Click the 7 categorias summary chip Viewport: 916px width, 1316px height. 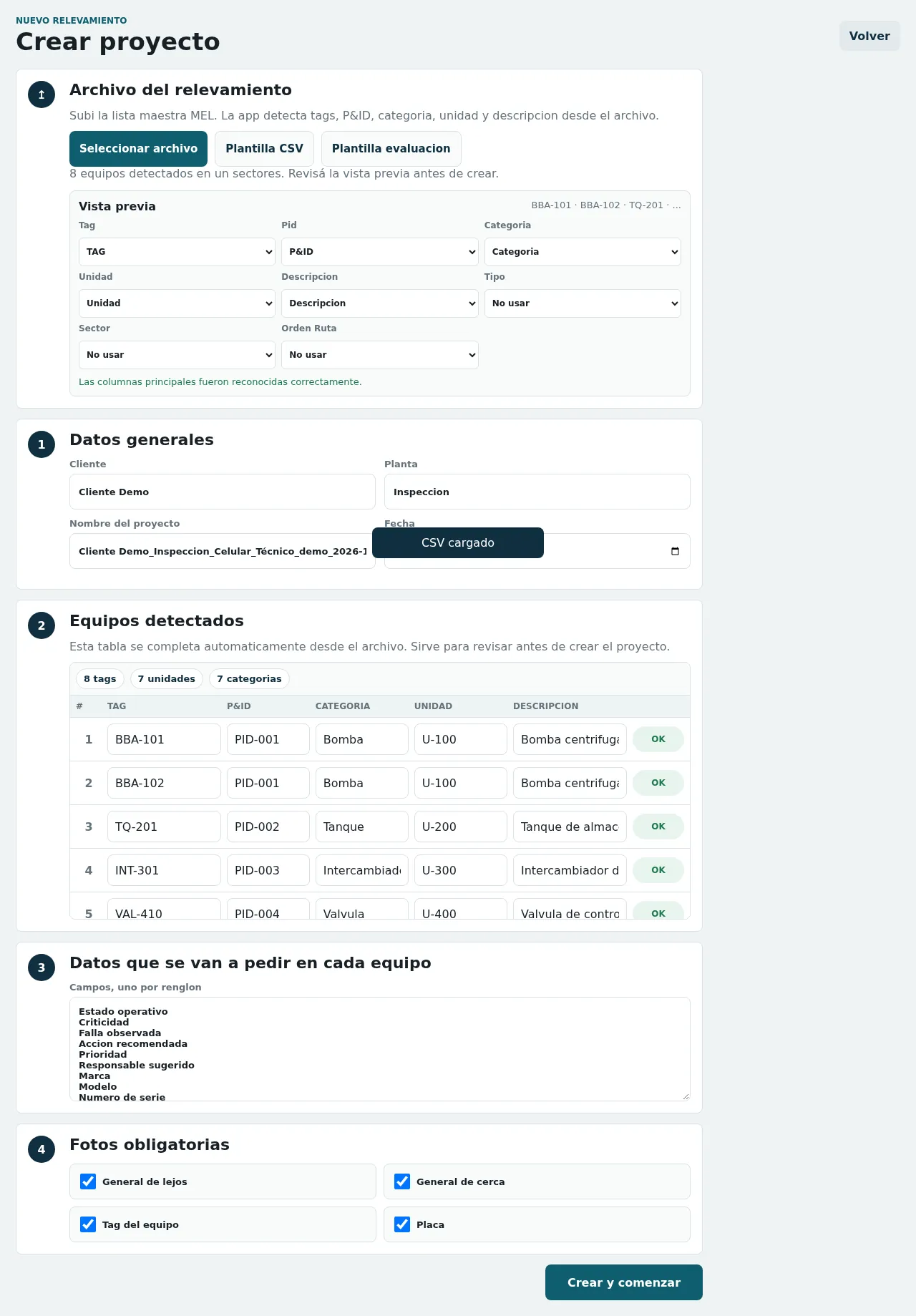point(249,678)
